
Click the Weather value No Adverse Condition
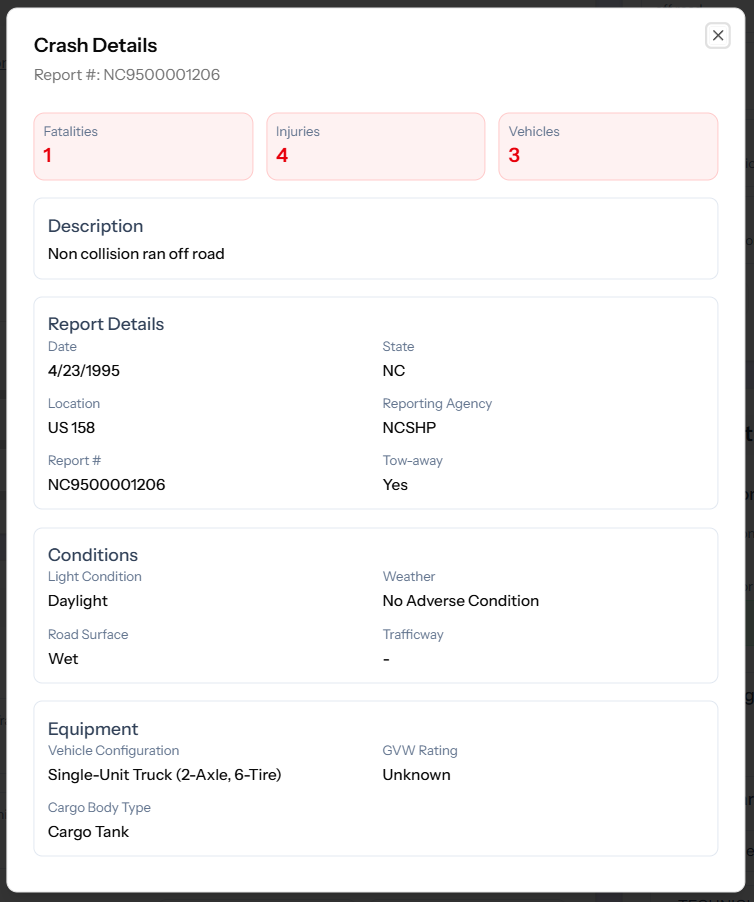point(461,600)
